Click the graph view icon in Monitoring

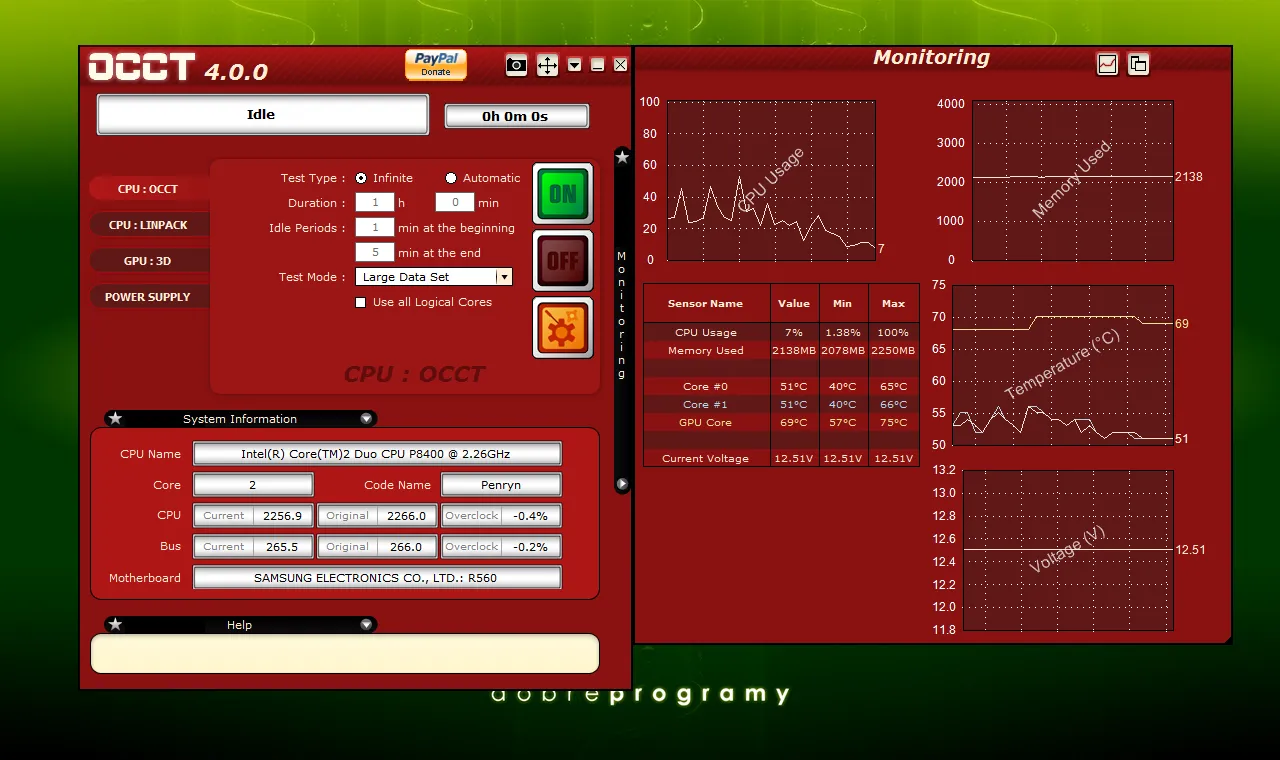click(x=1107, y=64)
